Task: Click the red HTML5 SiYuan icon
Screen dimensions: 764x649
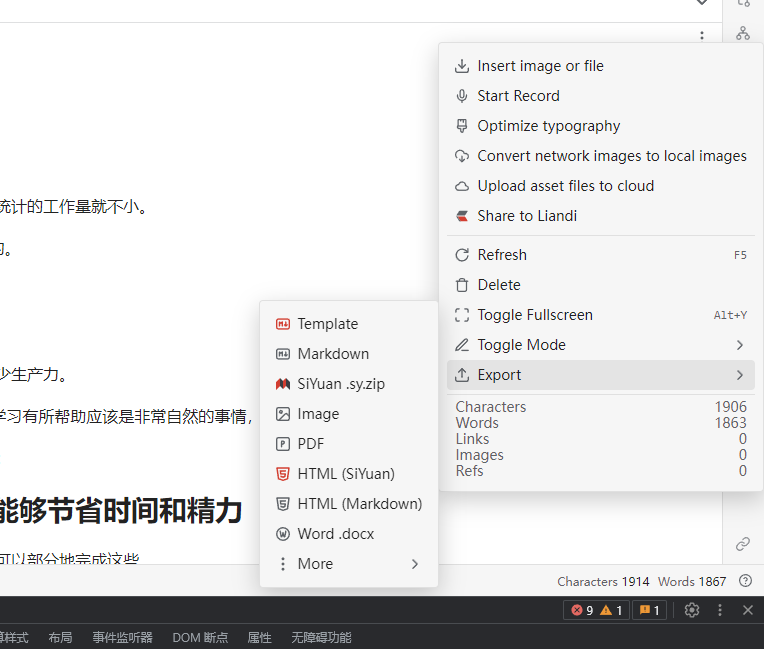Action: tap(283, 474)
